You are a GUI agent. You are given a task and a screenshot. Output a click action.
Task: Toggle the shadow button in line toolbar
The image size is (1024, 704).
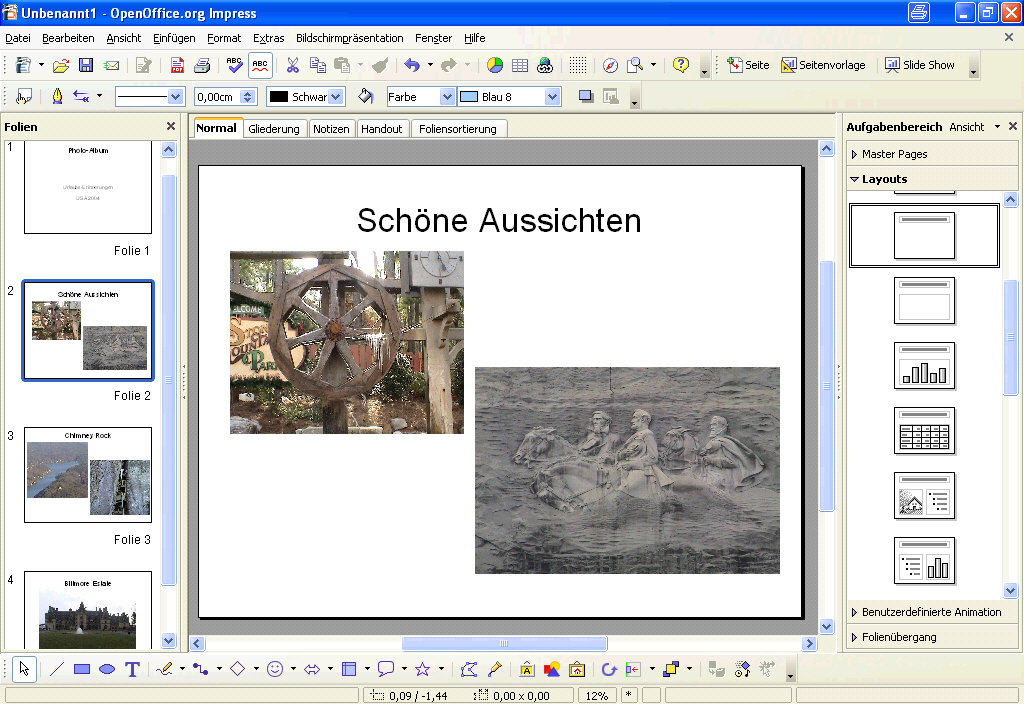pos(586,97)
